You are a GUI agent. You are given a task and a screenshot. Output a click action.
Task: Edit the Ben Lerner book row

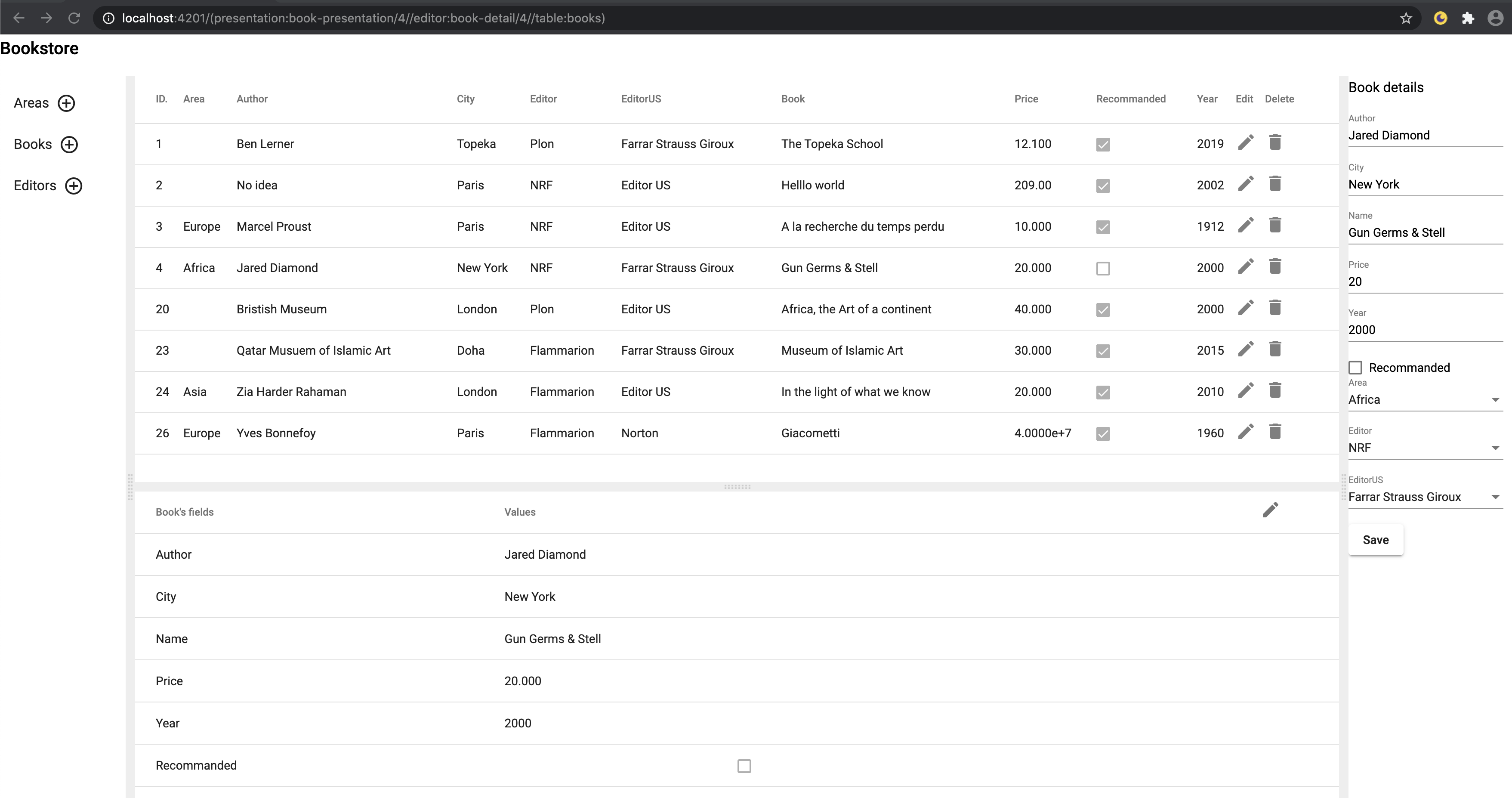tap(1246, 143)
